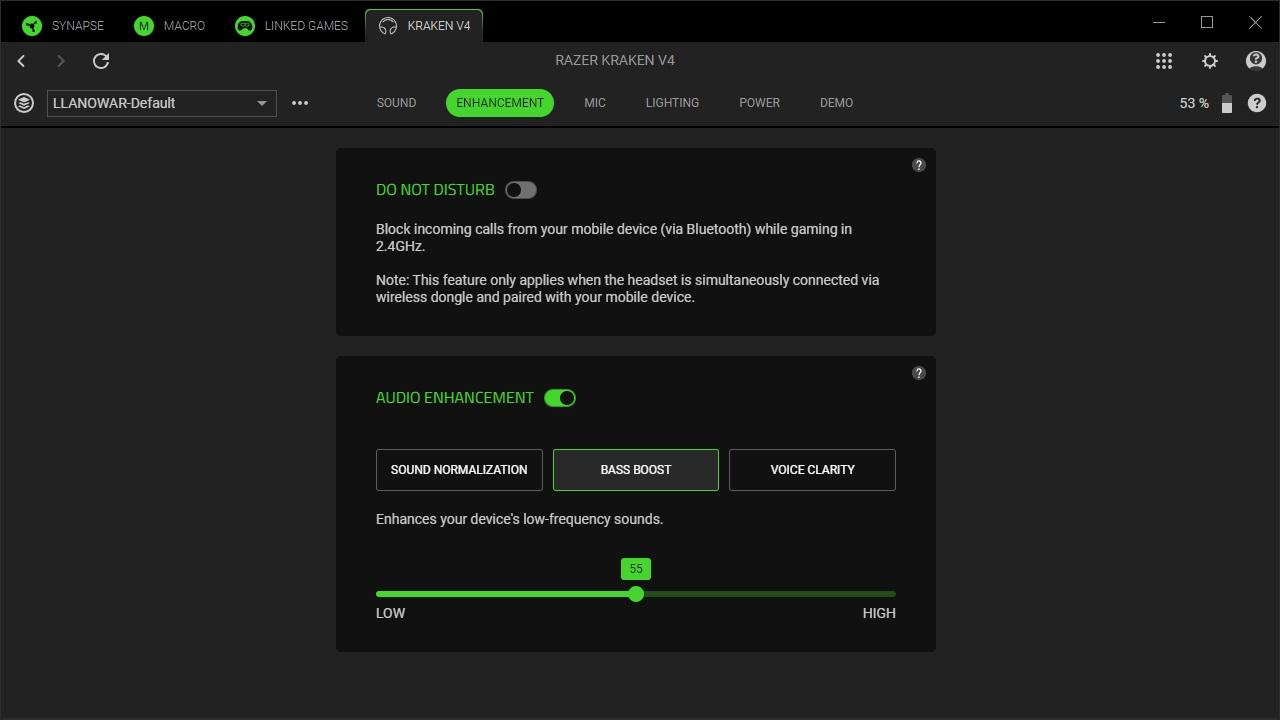Viewport: 1280px width, 720px height.
Task: Open the Mic section
Action: tap(595, 103)
